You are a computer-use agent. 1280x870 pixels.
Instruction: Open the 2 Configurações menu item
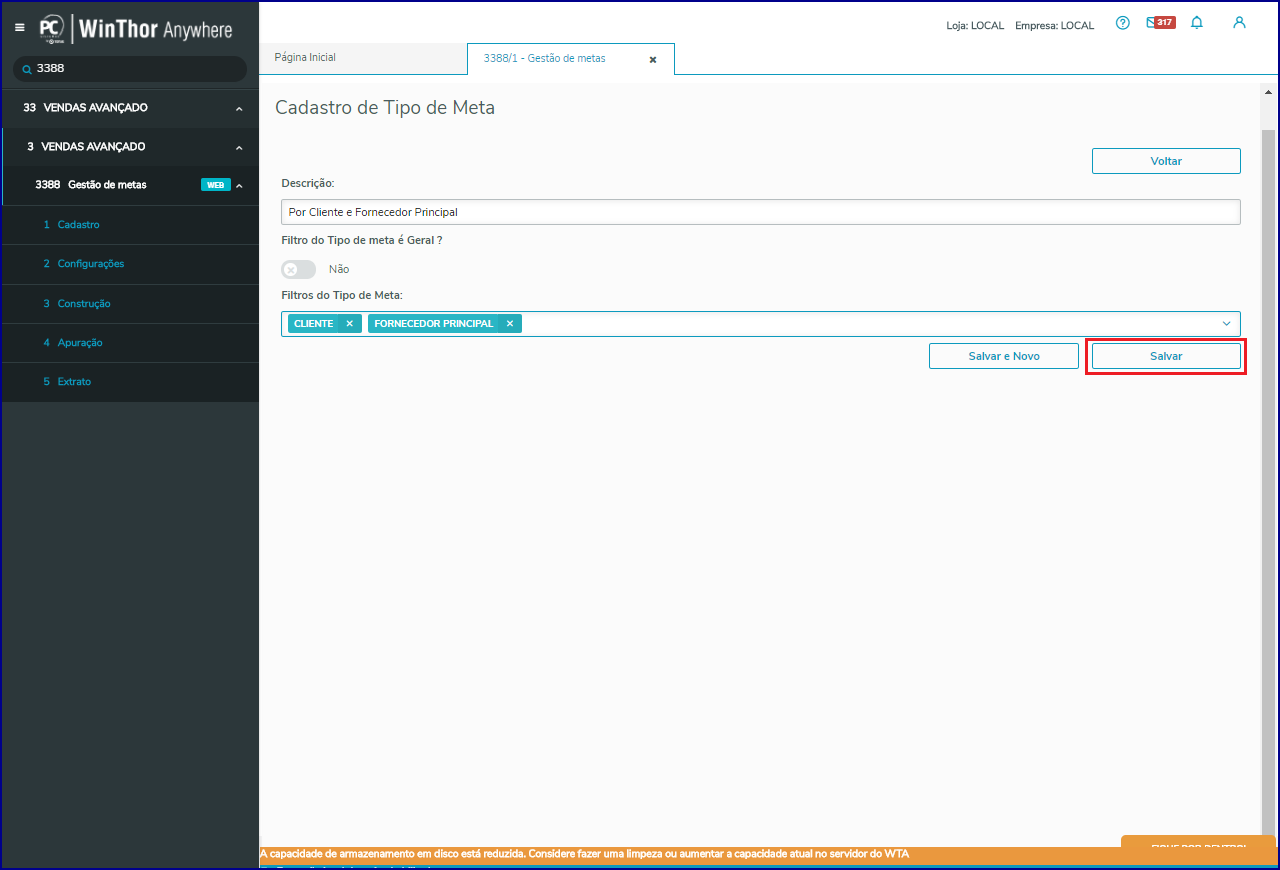coord(130,264)
